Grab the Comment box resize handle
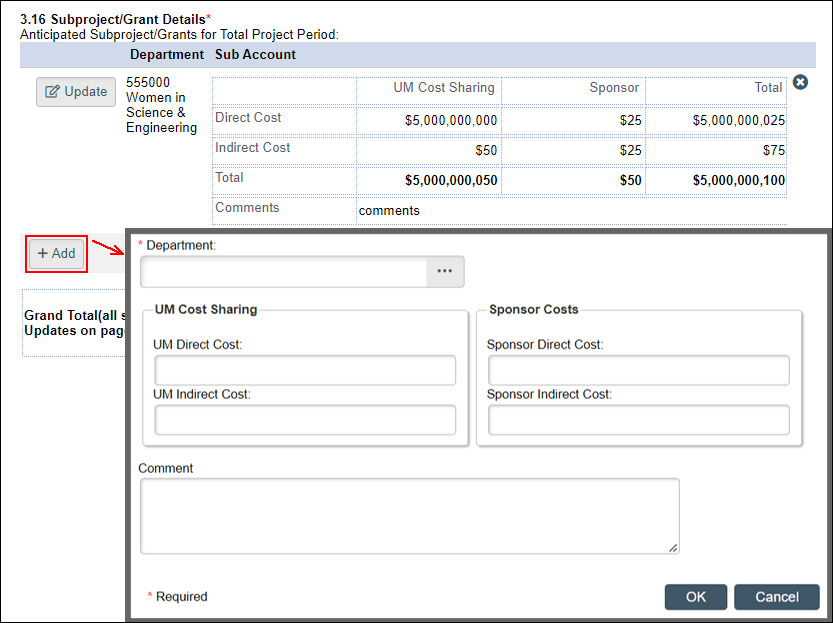This screenshot has height=623, width=833. click(673, 548)
